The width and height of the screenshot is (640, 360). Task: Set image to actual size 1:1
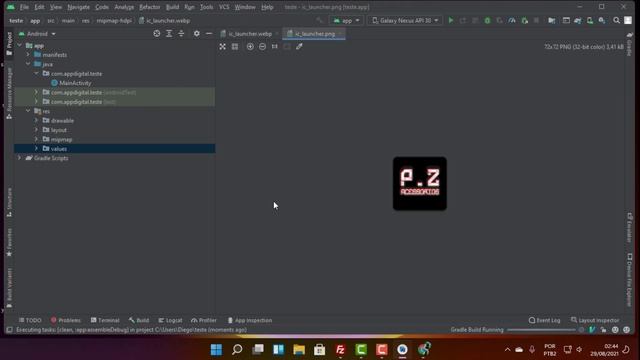point(275,47)
